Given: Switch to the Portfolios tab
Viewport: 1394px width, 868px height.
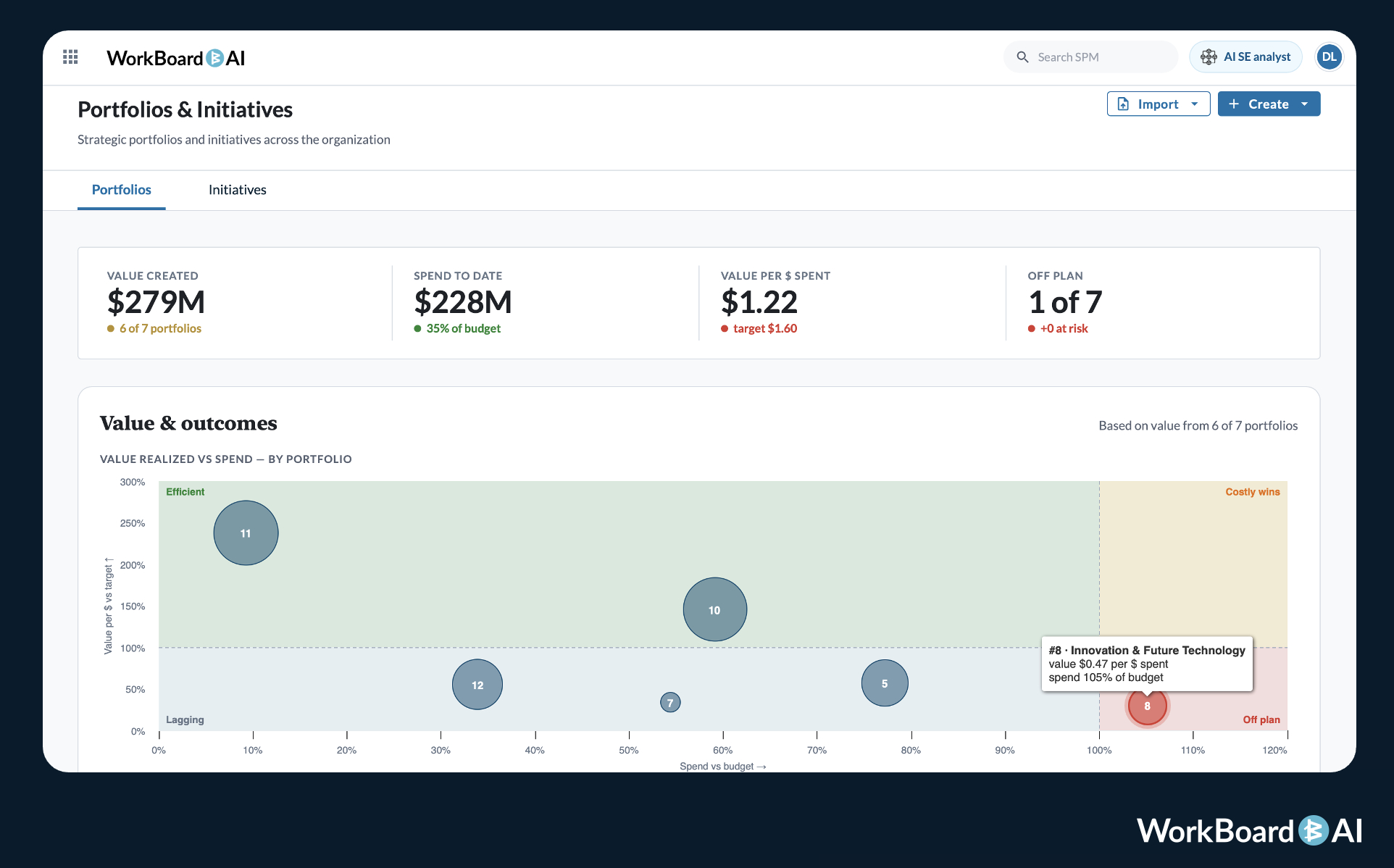Looking at the screenshot, I should tap(122, 190).
